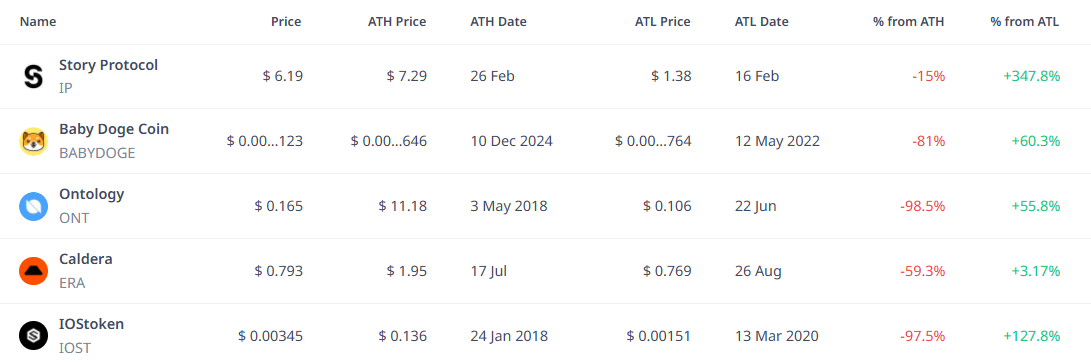Screen dimensions: 1091x364
Task: Sort by ATH Date column header
Action: 498,22
